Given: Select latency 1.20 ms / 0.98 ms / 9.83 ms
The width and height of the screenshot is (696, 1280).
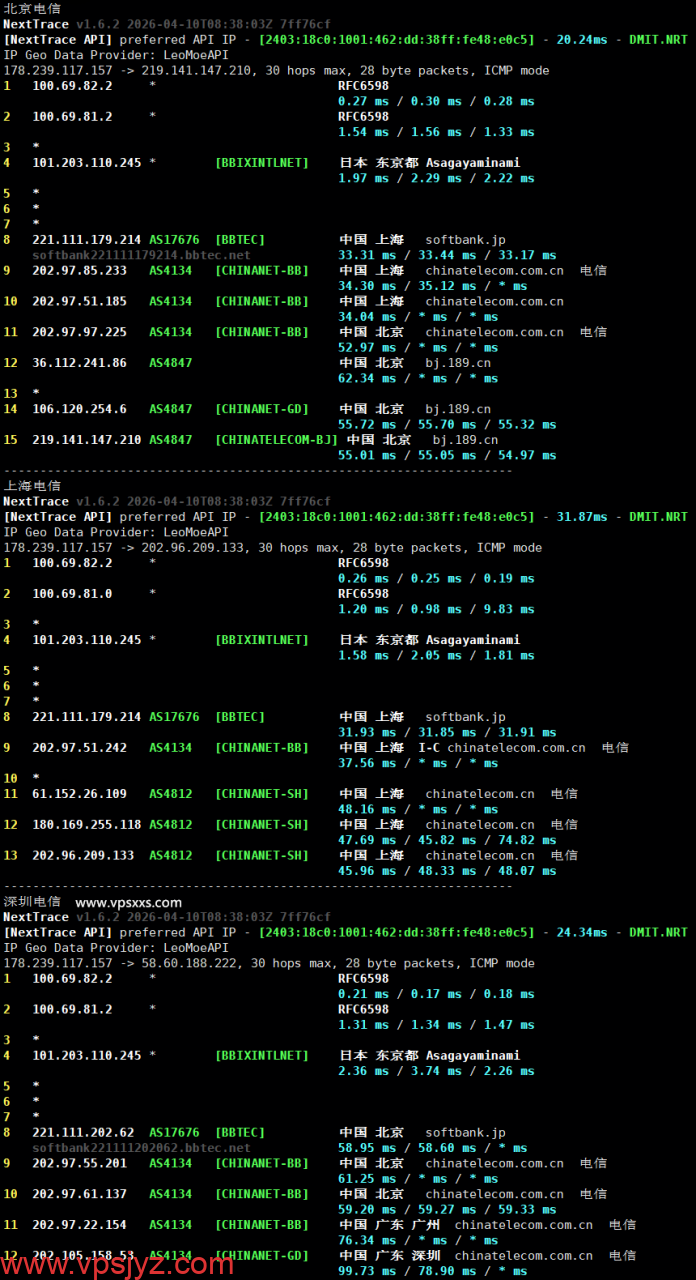Looking at the screenshot, I should point(436,609).
